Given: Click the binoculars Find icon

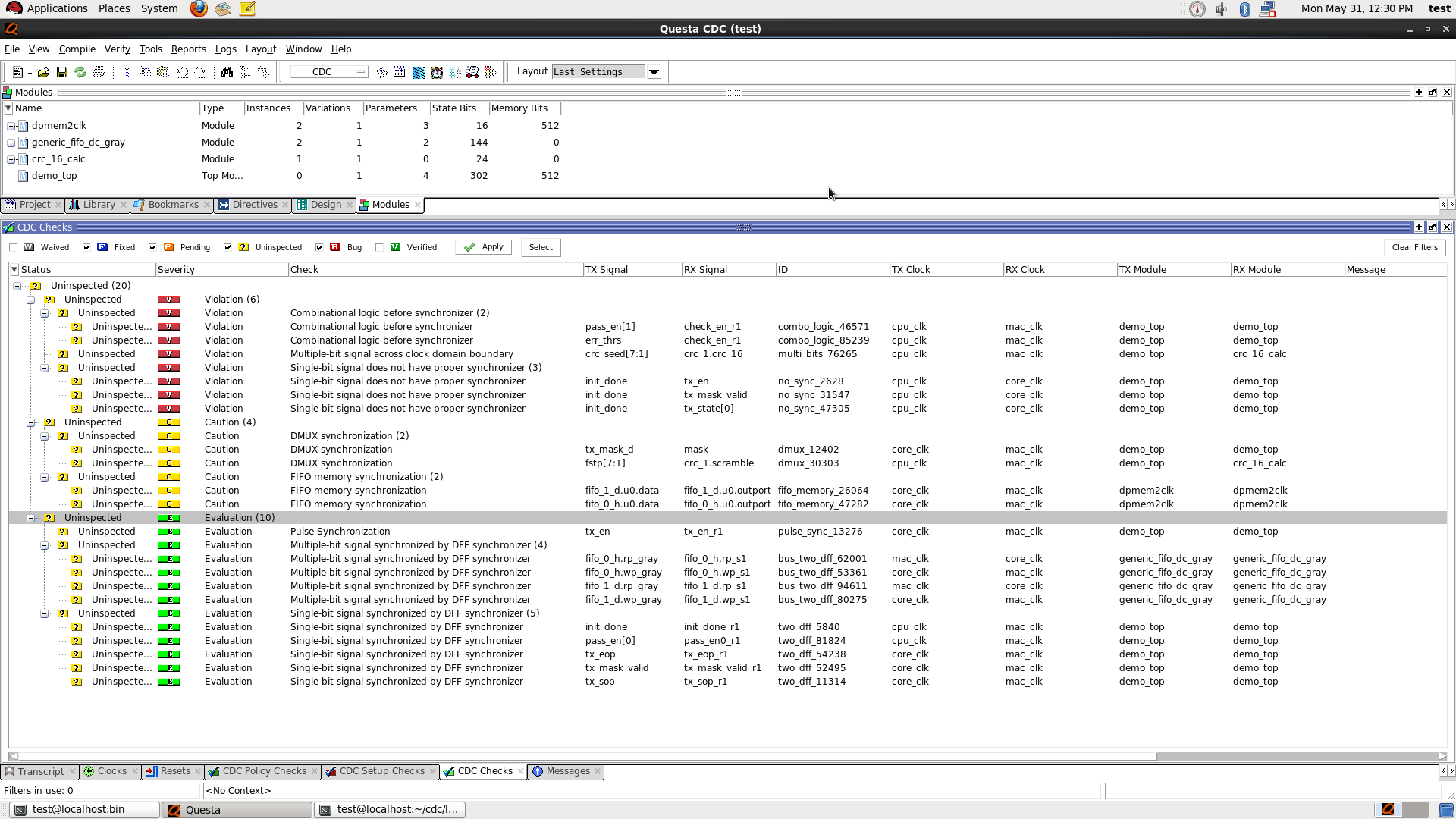Looking at the screenshot, I should pyautogui.click(x=227, y=72).
